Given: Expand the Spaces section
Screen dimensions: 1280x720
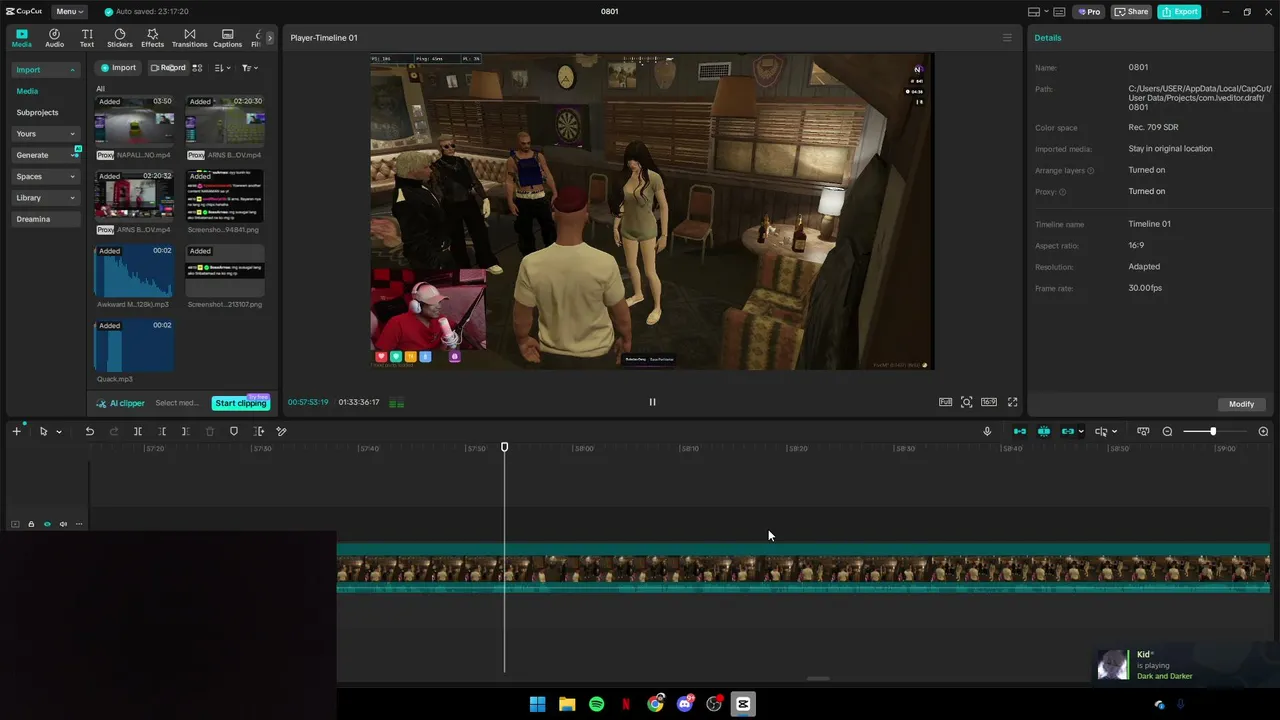Looking at the screenshot, I should click(45, 176).
